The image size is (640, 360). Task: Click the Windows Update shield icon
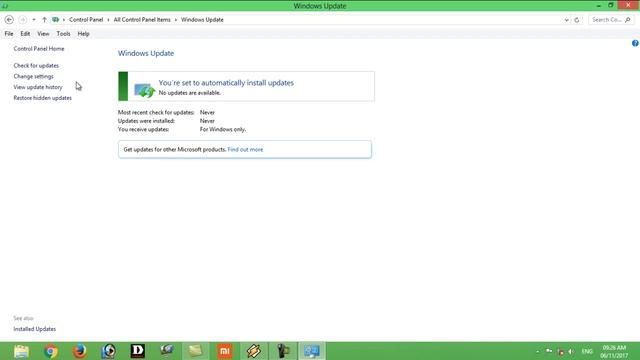click(x=144, y=89)
